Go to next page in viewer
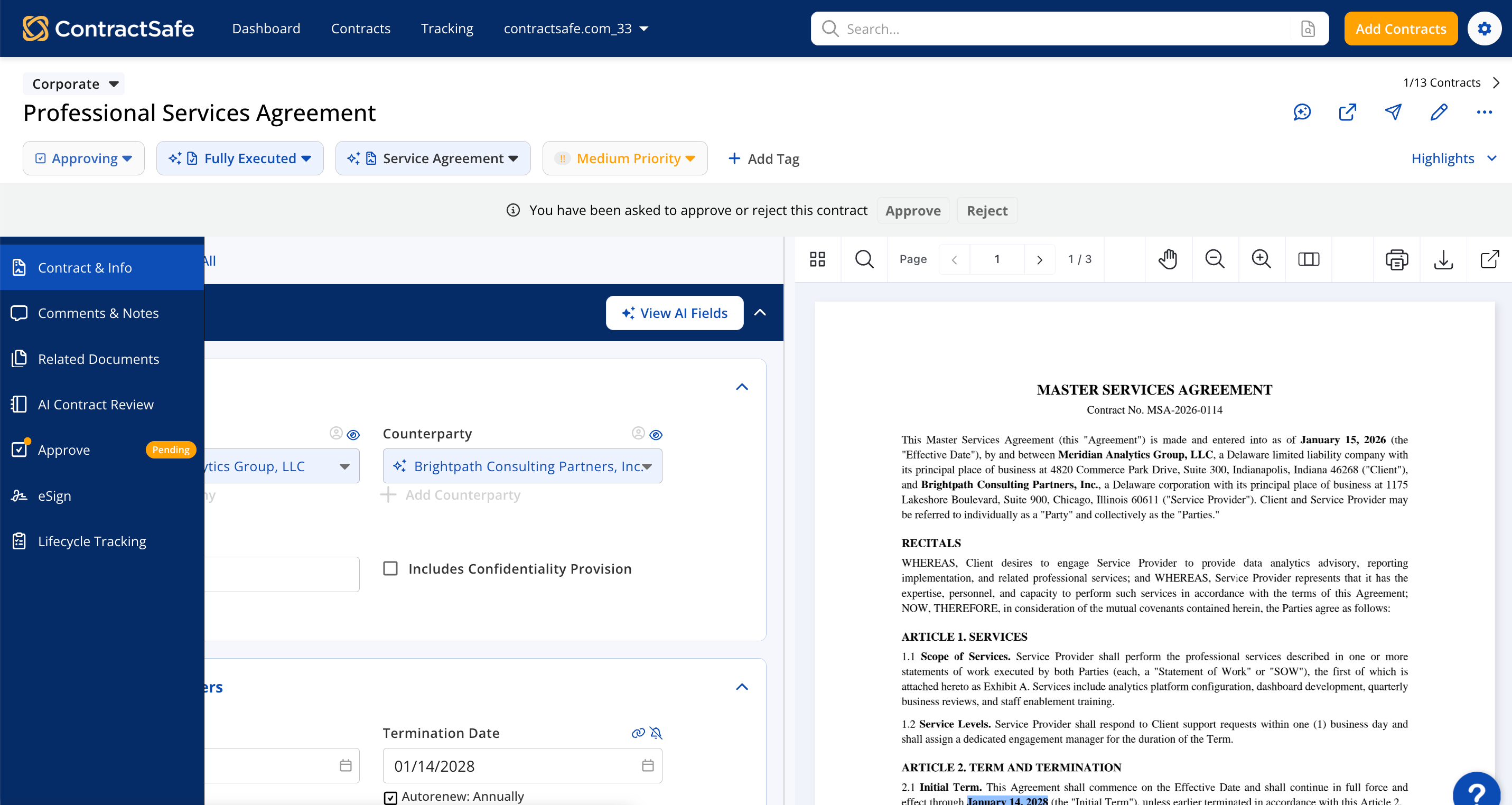Viewport: 1512px width, 805px height. tap(1039, 259)
